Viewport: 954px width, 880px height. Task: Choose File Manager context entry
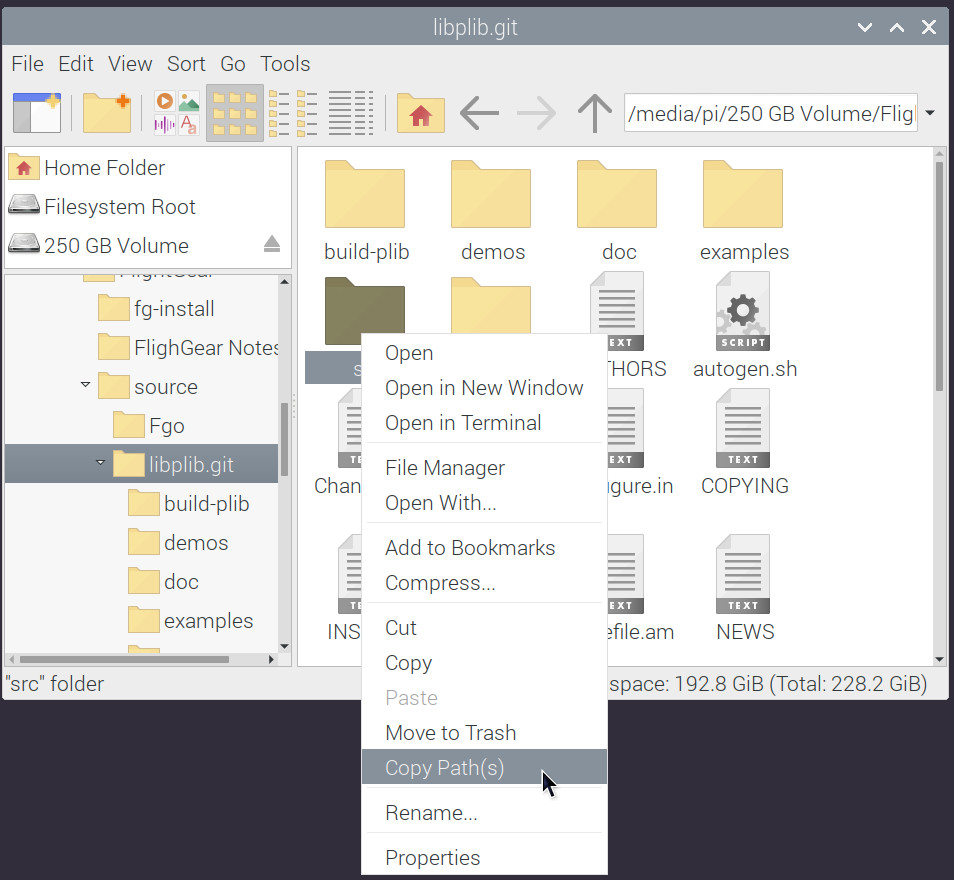pyautogui.click(x=484, y=468)
